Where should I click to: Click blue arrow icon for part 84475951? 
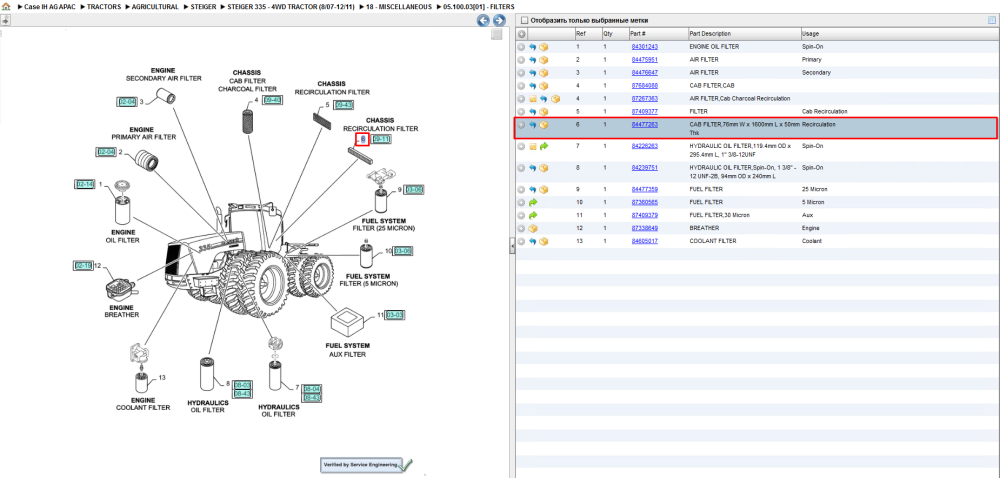[533, 60]
